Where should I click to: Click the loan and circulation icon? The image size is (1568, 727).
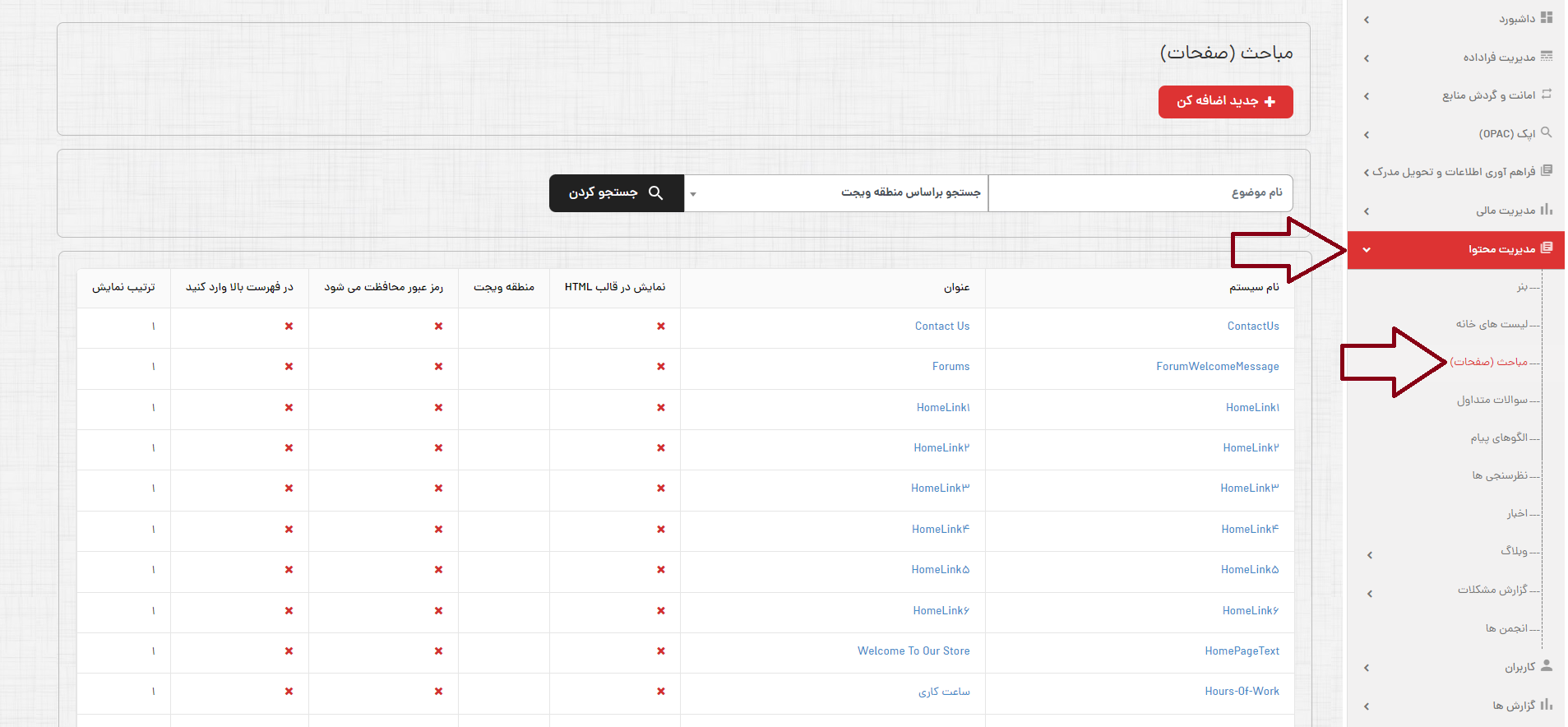point(1547,95)
